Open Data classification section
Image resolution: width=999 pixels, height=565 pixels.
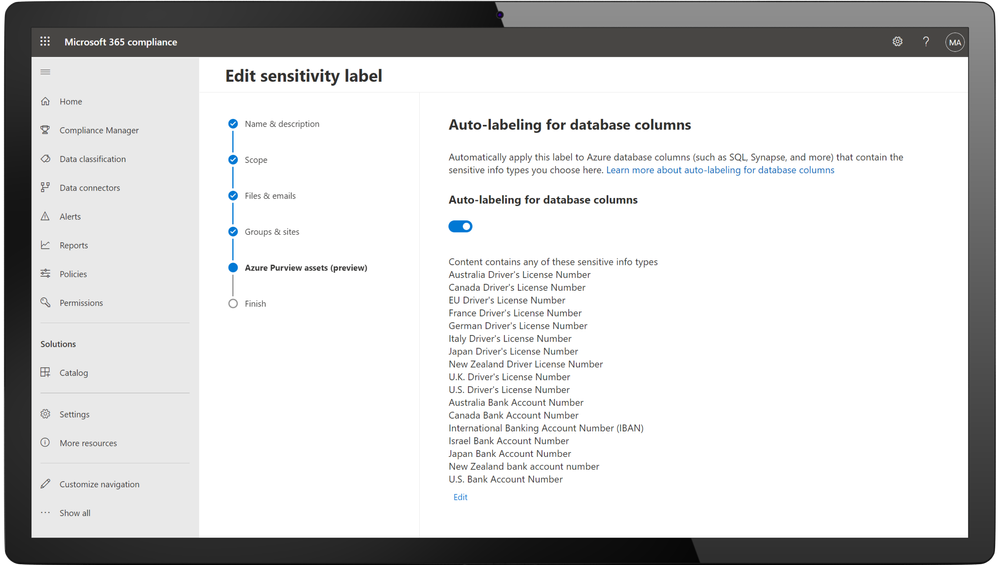(x=92, y=159)
